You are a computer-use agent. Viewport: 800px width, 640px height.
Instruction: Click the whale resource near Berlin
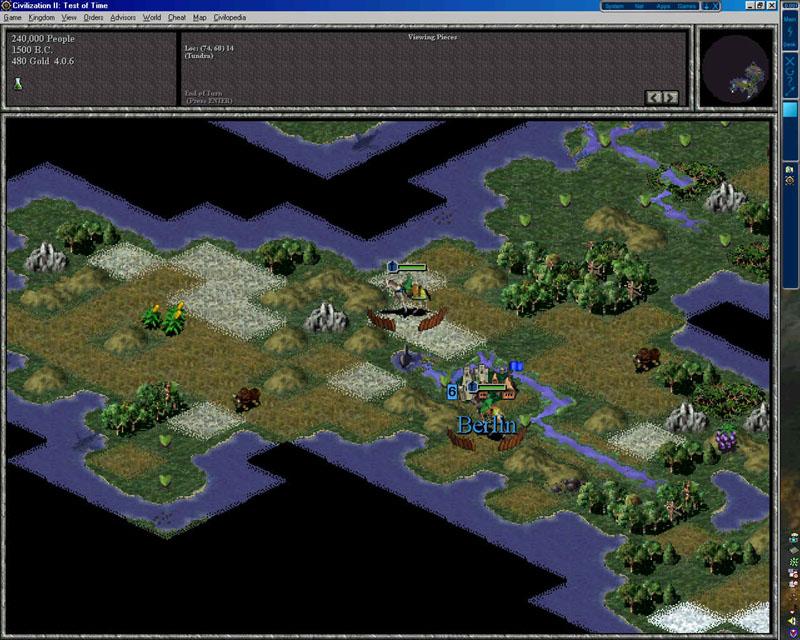(407, 357)
